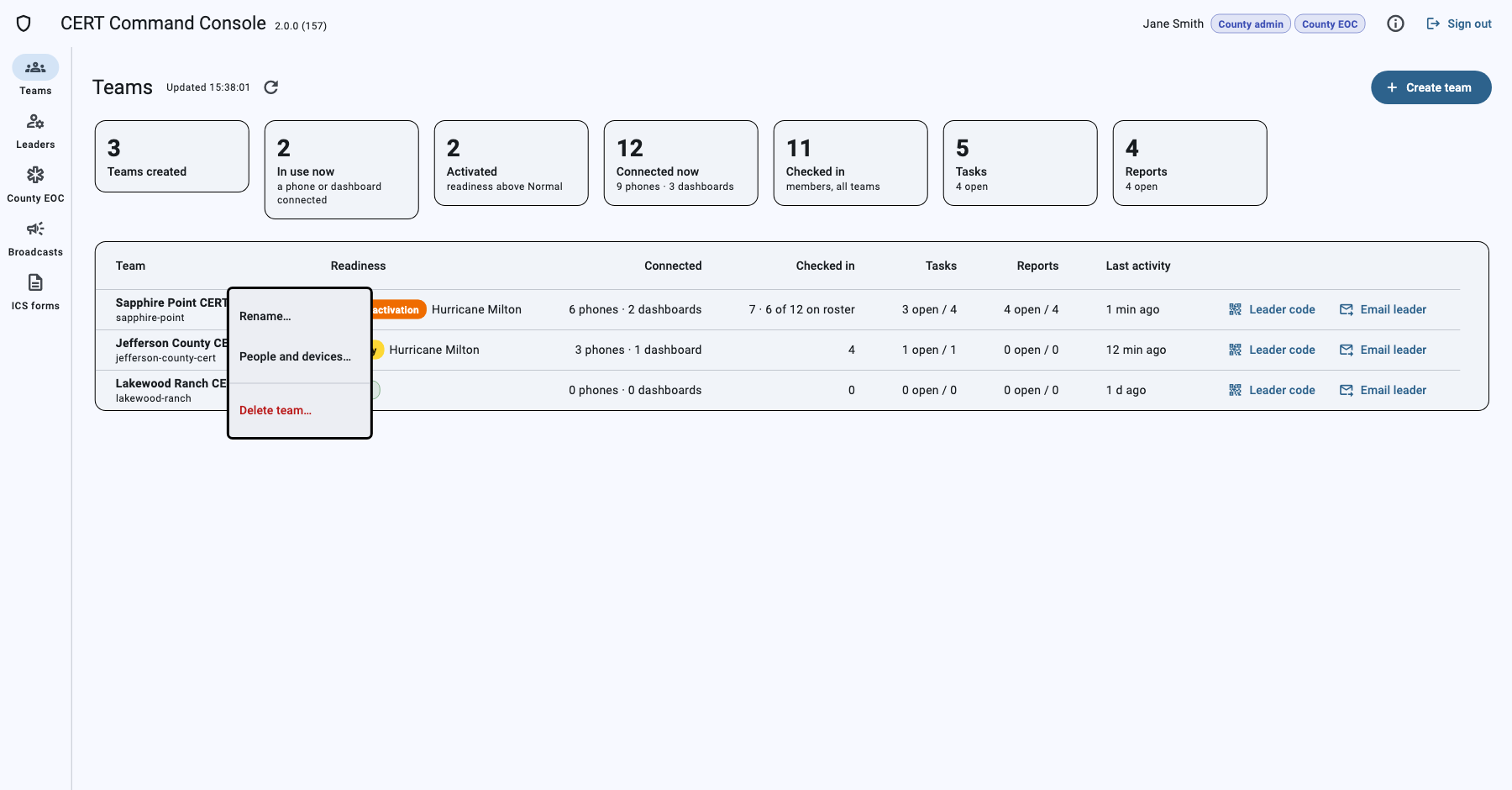
Task: Click the Tasks summary card
Action: coord(1020,163)
